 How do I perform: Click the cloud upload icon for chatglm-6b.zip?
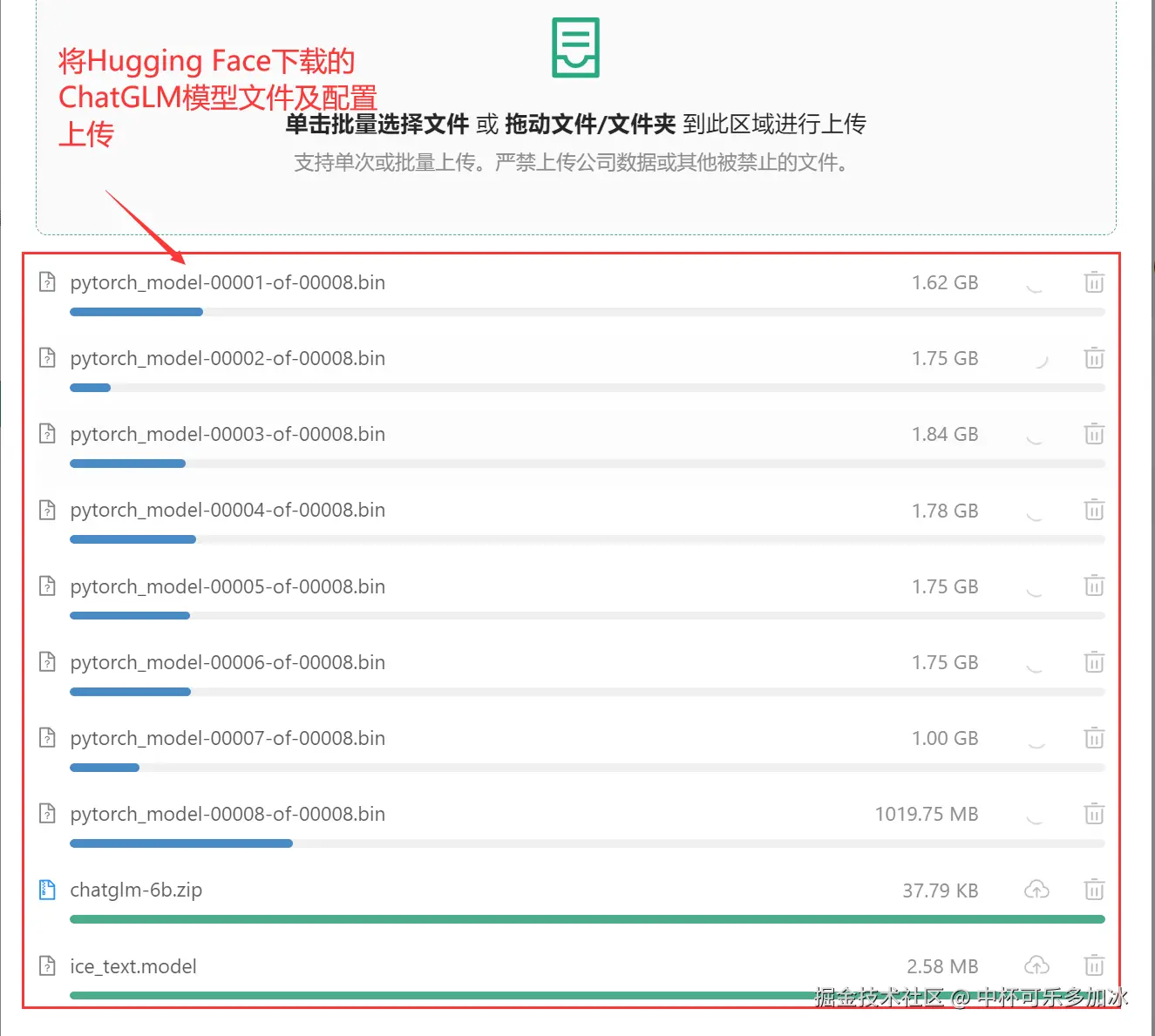pyautogui.click(x=1036, y=890)
